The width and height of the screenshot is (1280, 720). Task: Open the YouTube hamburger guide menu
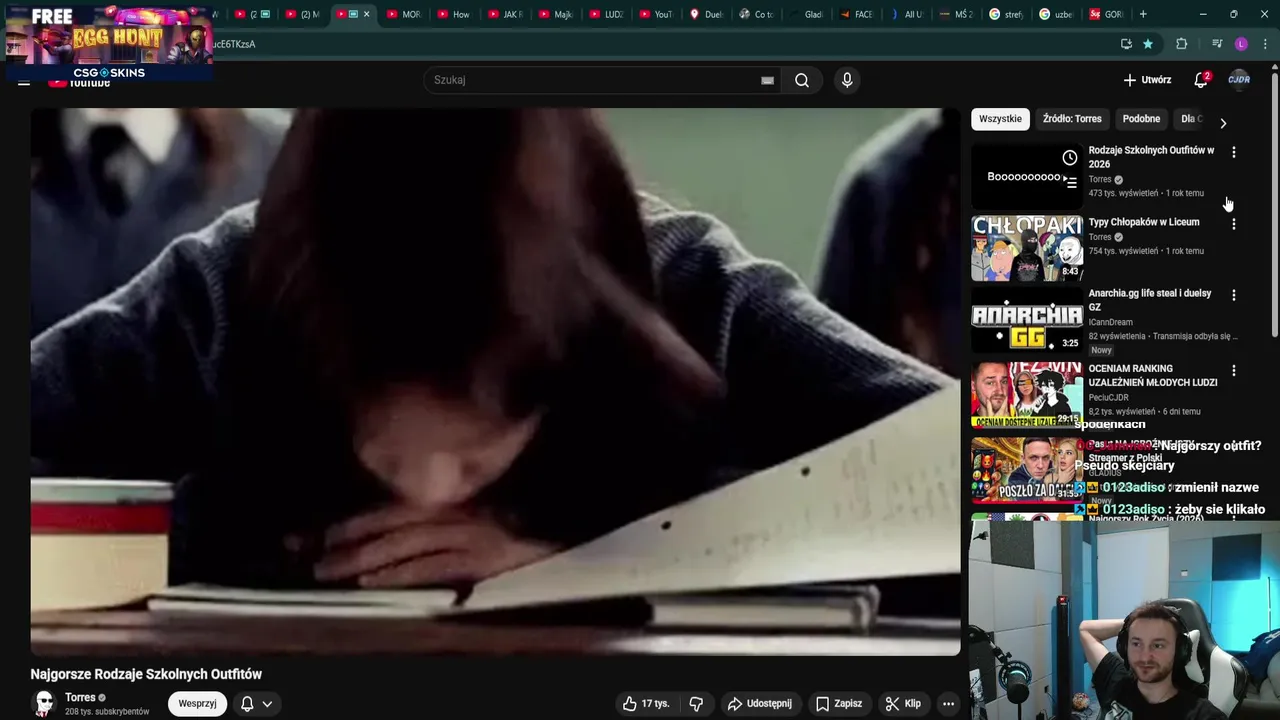click(24, 81)
